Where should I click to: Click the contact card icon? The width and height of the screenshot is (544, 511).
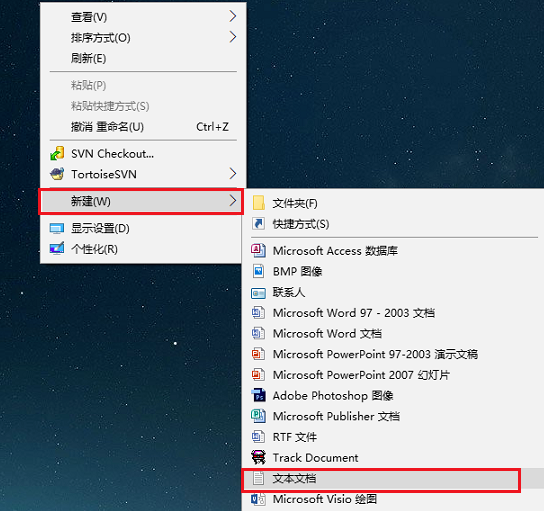258,293
